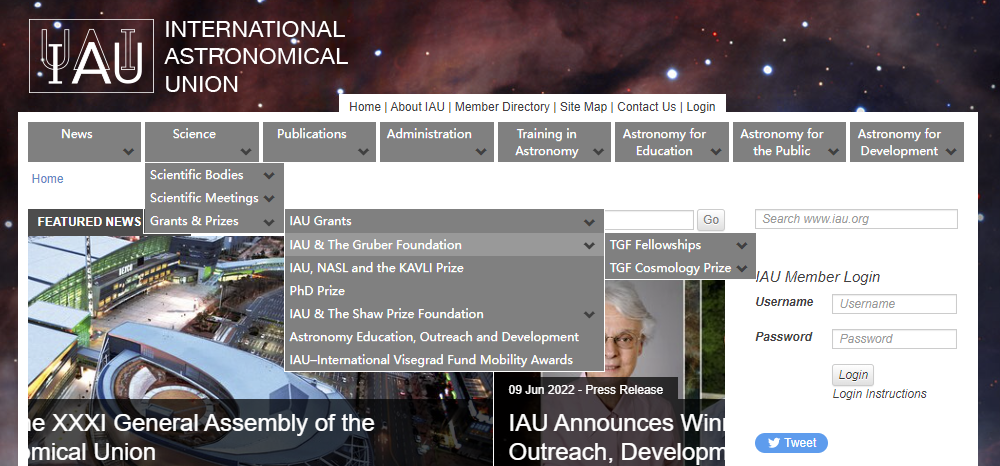Click chevron beside Astronomy for the Public

point(833,152)
